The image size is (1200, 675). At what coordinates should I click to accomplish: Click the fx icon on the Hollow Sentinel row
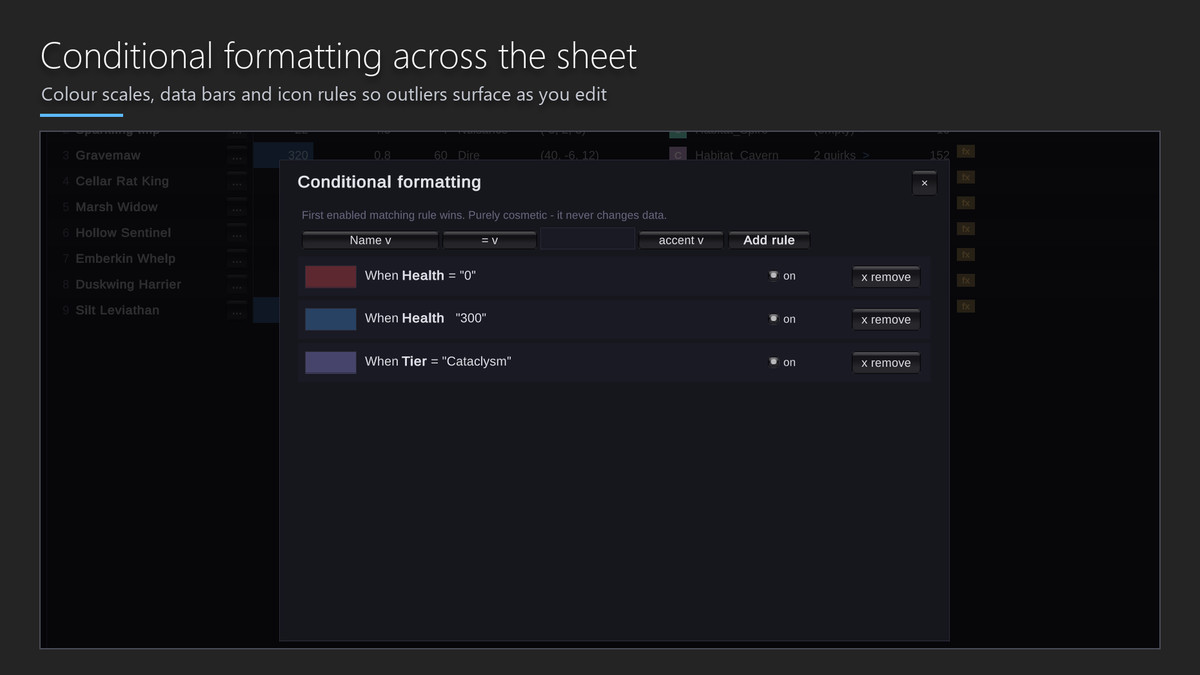coord(966,229)
